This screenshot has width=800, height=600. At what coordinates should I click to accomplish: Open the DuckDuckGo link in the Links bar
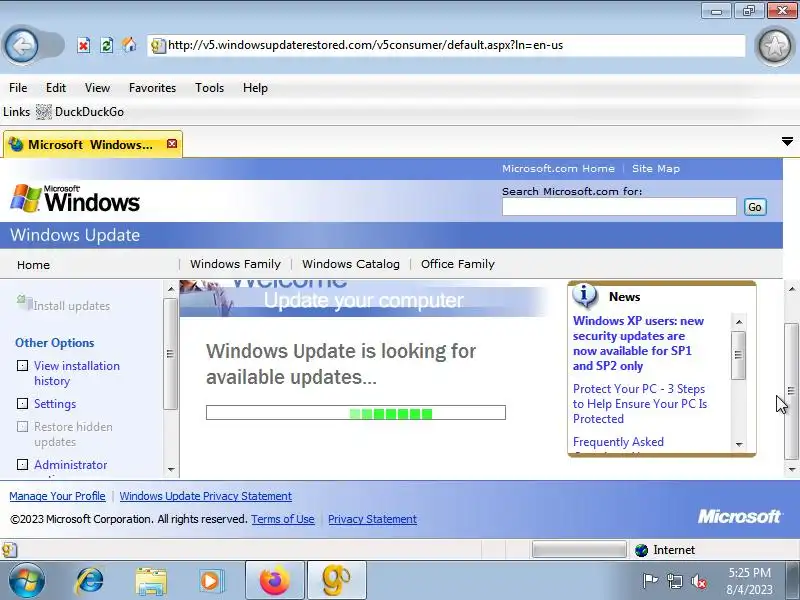(80, 112)
